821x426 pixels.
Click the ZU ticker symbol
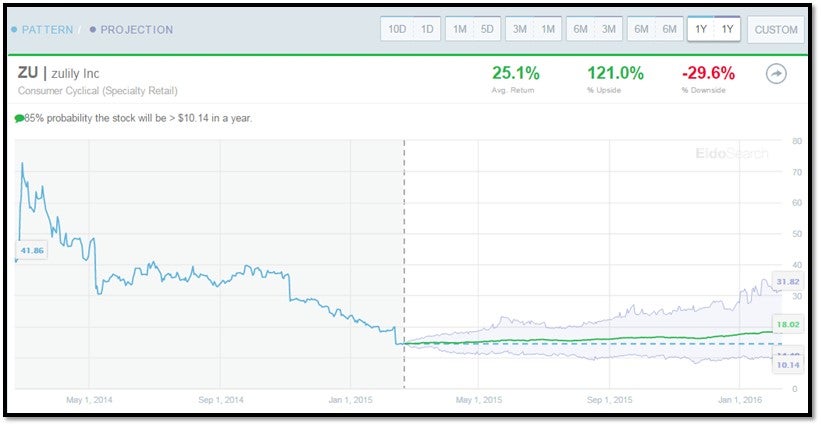(28, 73)
